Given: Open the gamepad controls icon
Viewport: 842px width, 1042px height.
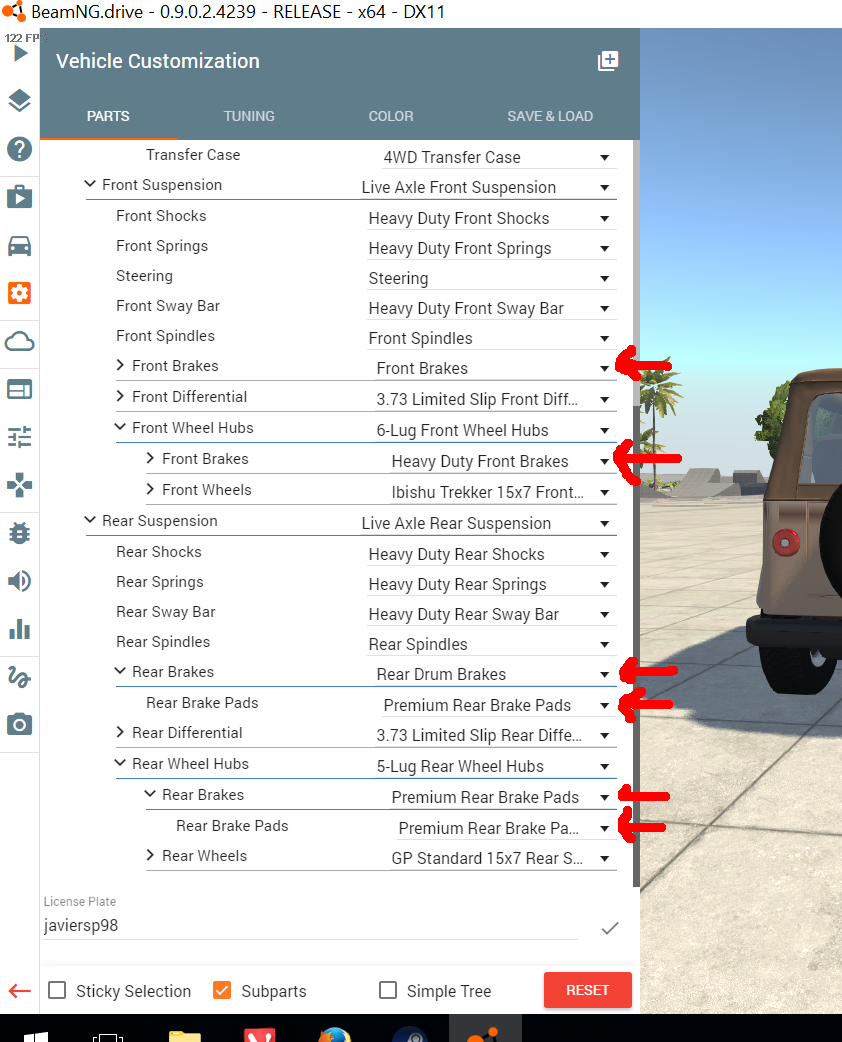Looking at the screenshot, I should click(19, 485).
